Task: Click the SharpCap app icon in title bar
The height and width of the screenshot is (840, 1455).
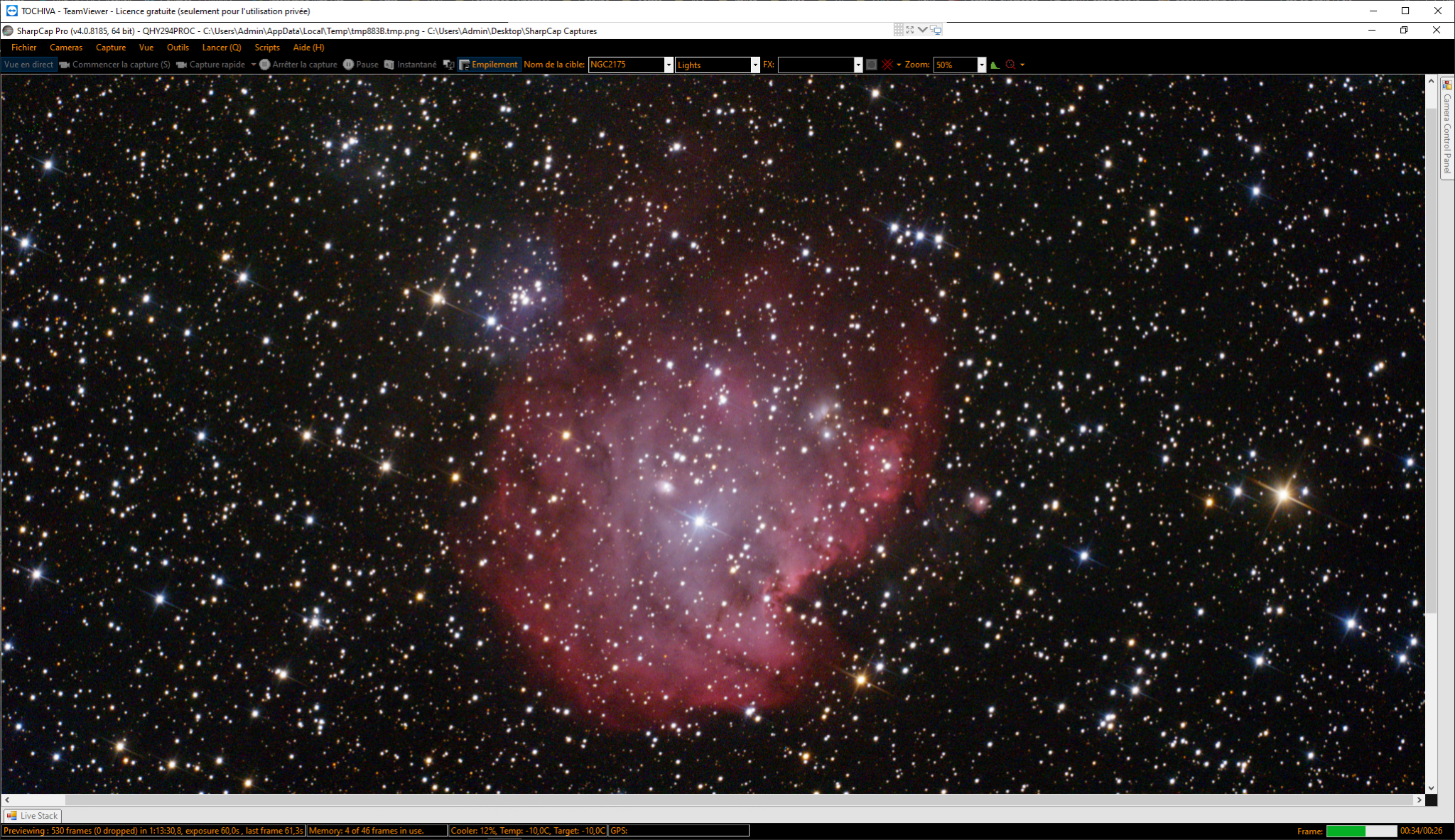Action: [x=8, y=31]
